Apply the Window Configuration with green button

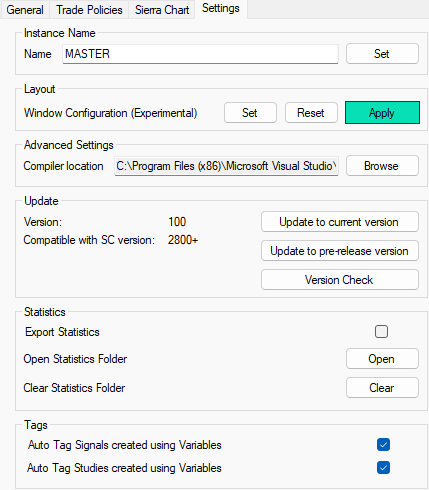point(382,113)
